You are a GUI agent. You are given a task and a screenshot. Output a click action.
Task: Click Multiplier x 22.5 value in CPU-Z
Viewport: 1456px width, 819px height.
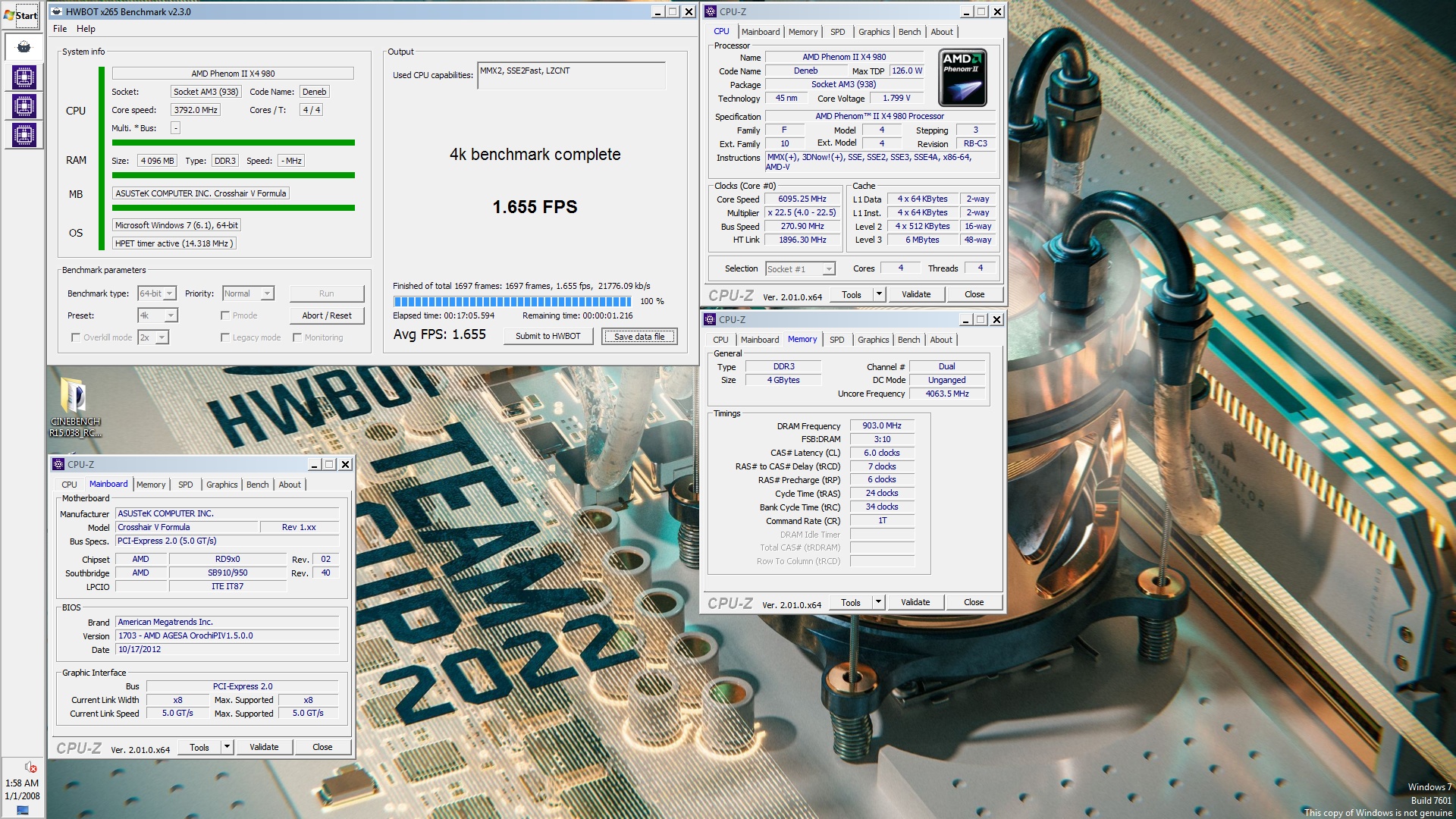tap(802, 213)
